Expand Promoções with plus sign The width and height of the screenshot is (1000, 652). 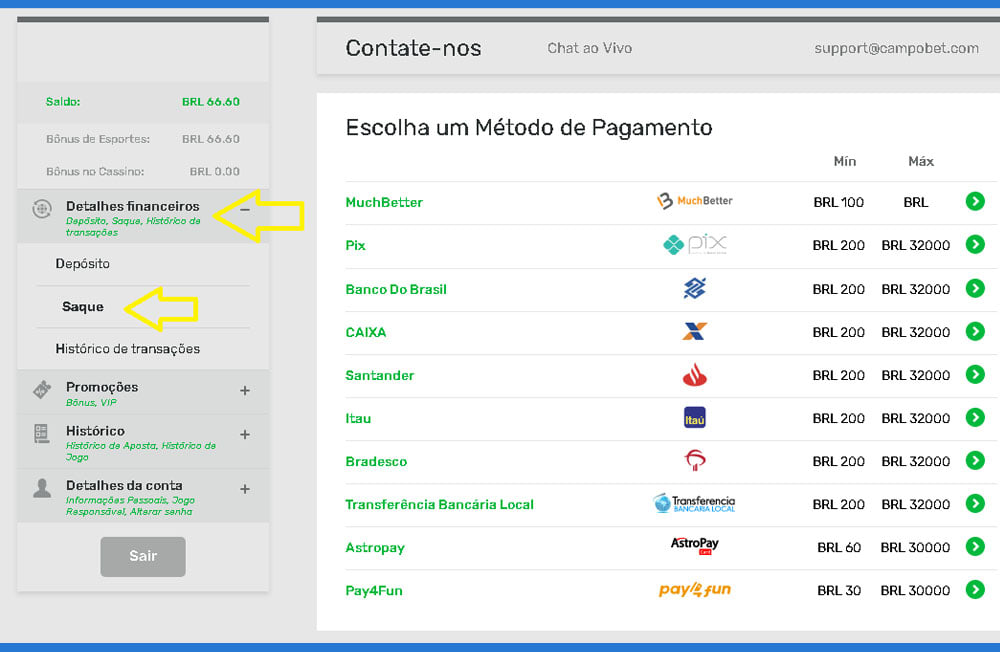tap(245, 390)
